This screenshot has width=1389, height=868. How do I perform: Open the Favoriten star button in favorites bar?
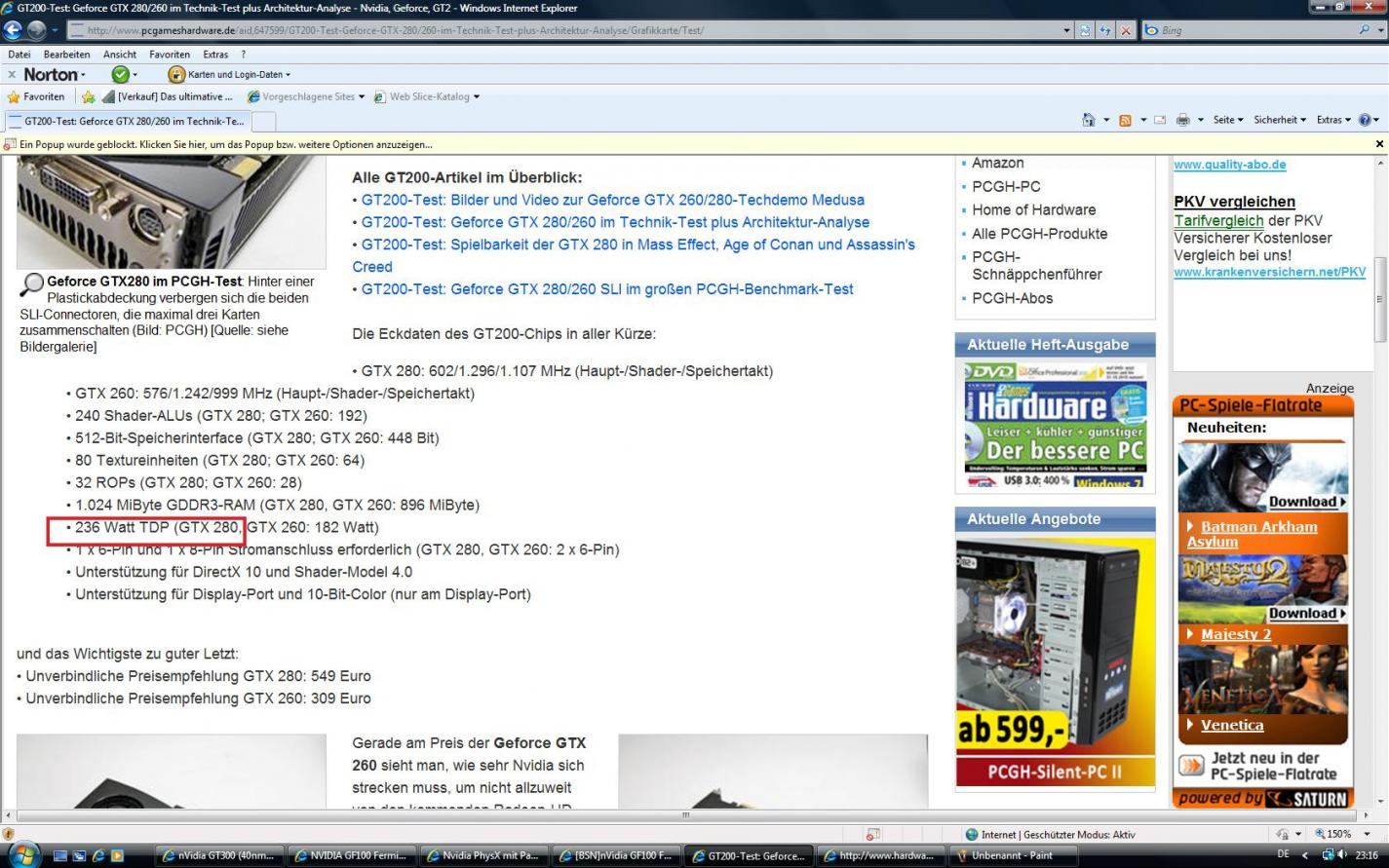tap(36, 96)
